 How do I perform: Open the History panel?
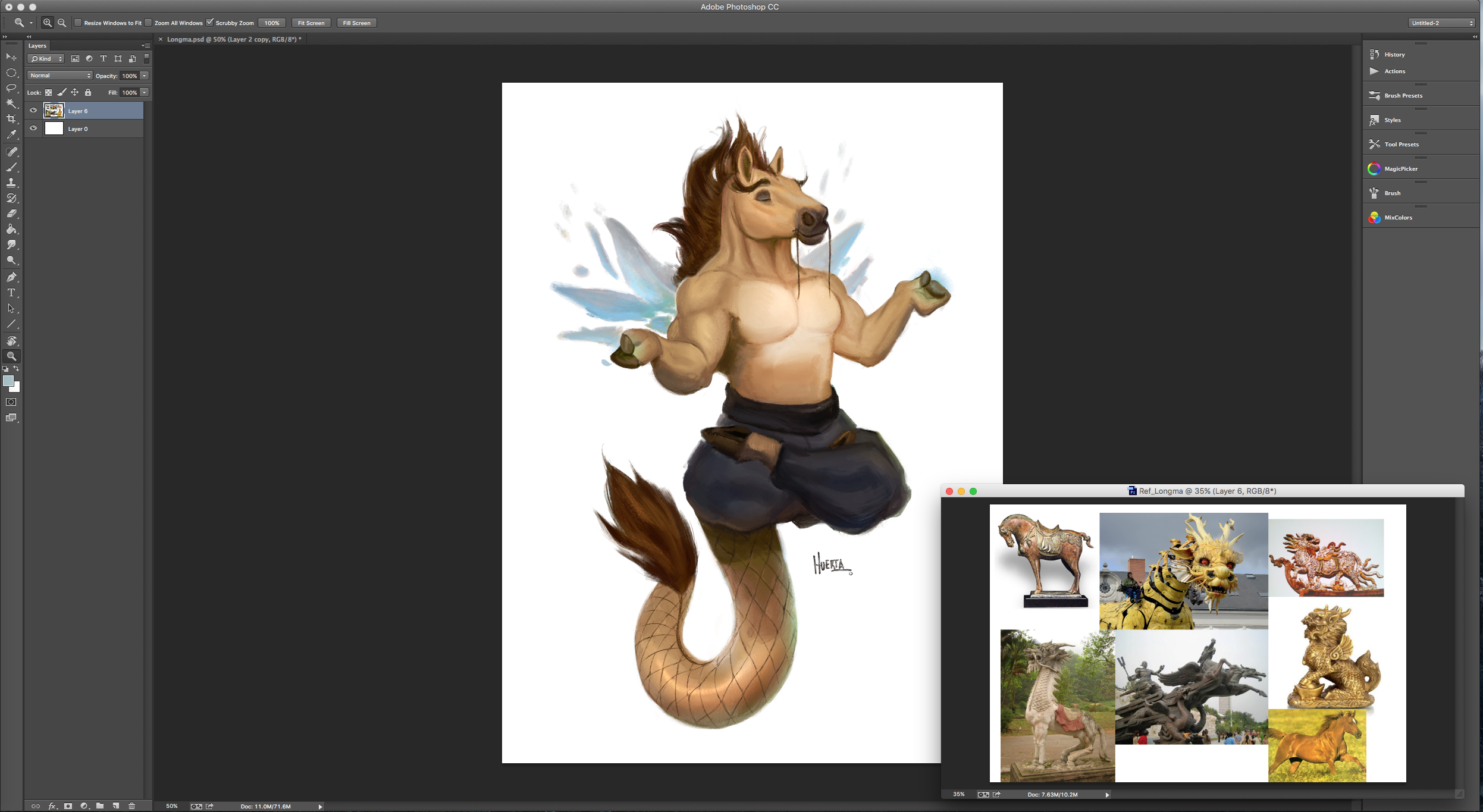1394,55
